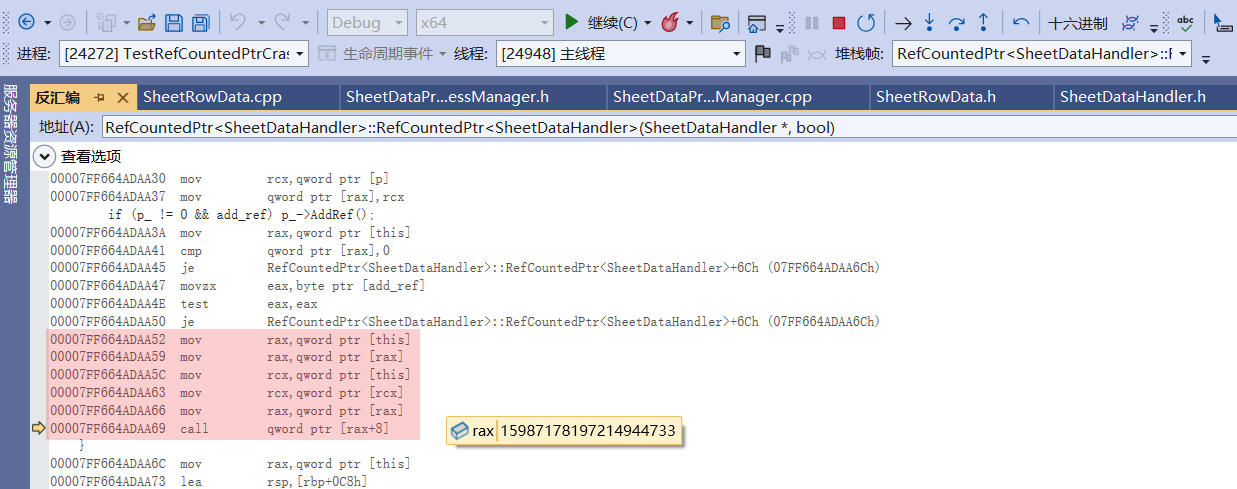
Task: Click the rax datatip variable icon
Action: pos(460,431)
